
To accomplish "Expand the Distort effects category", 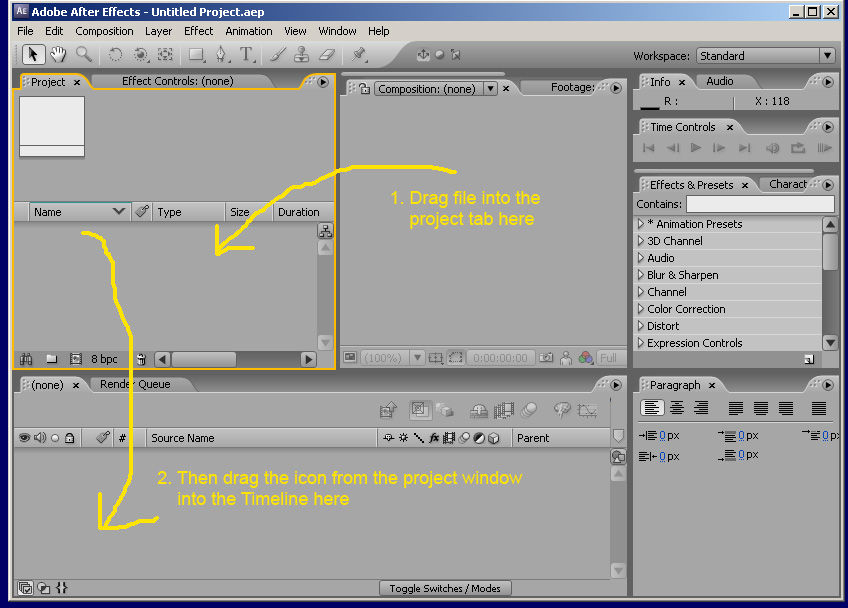I will click(640, 326).
